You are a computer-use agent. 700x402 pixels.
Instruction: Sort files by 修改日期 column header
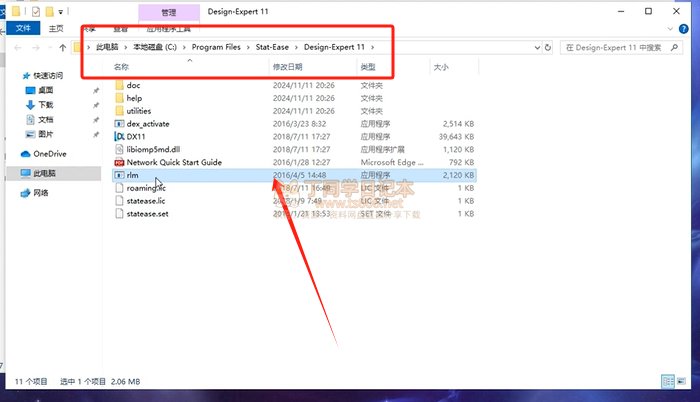[x=289, y=67]
